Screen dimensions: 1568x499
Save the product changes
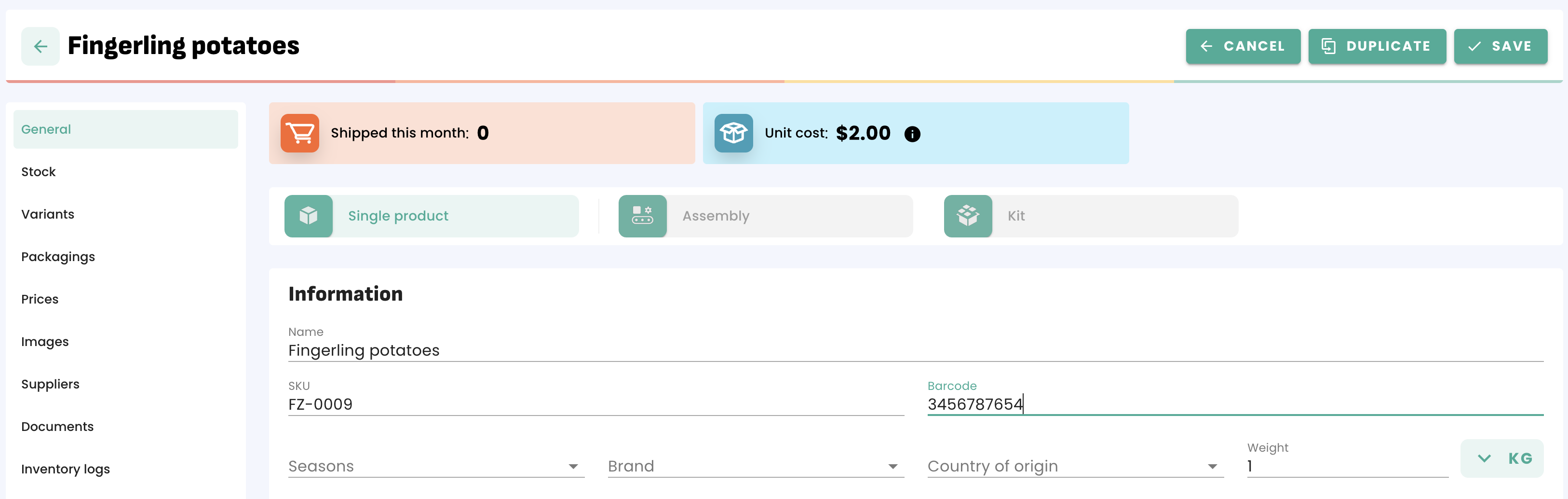[1500, 46]
